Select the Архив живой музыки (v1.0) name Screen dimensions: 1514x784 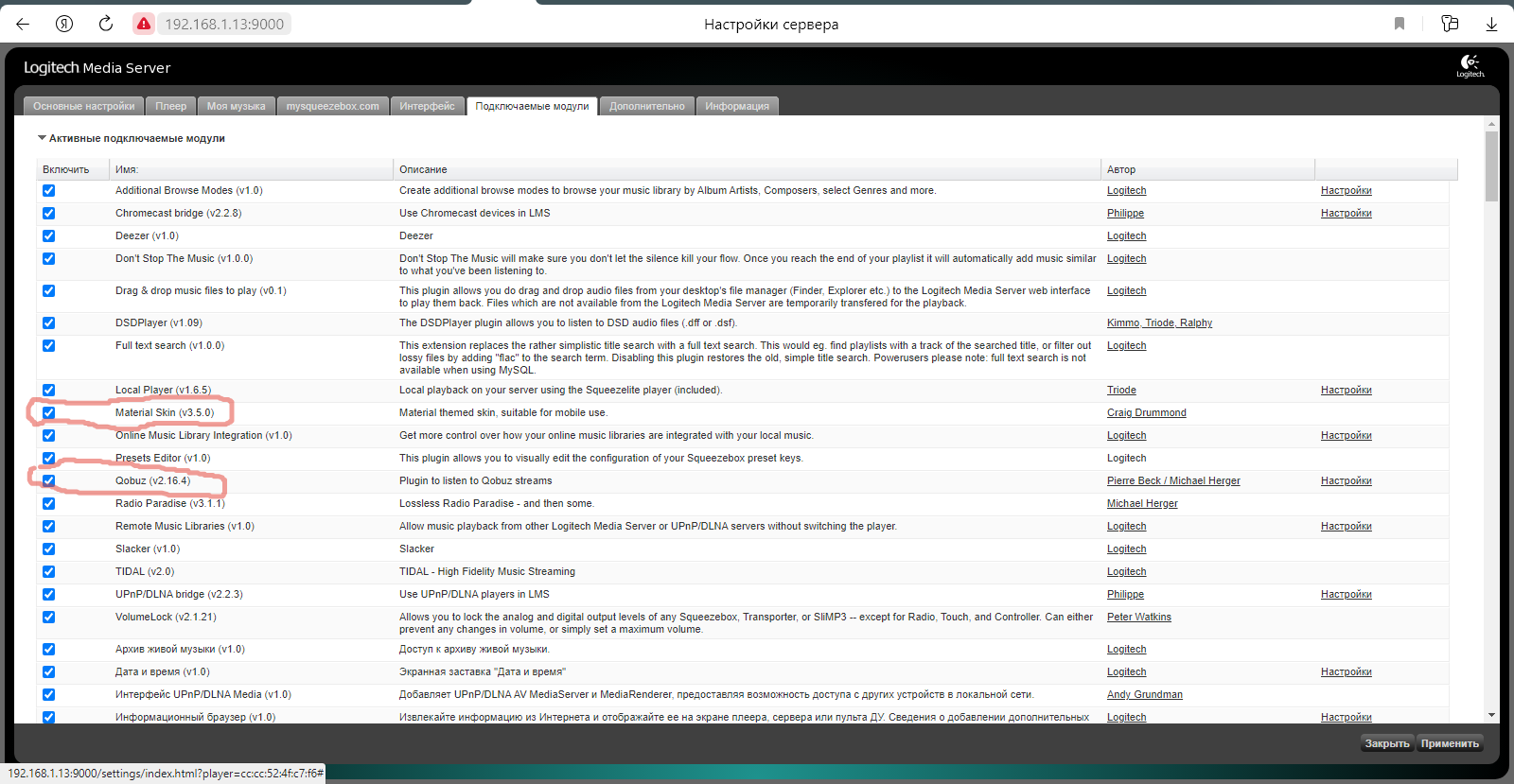click(180, 649)
